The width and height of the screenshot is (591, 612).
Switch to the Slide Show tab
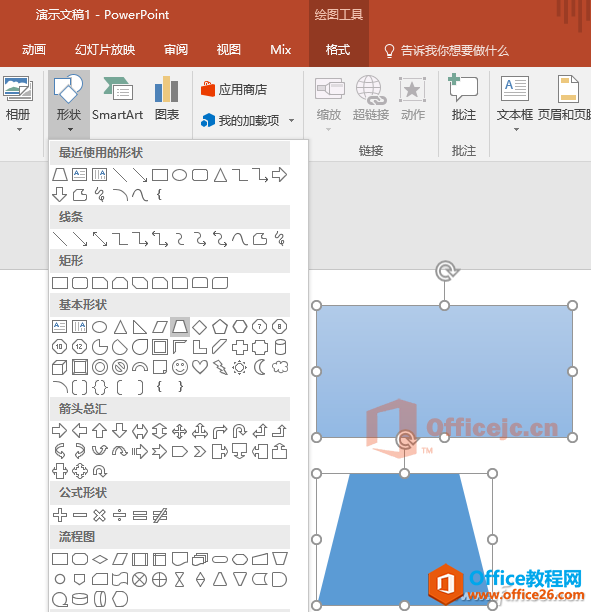(x=105, y=50)
